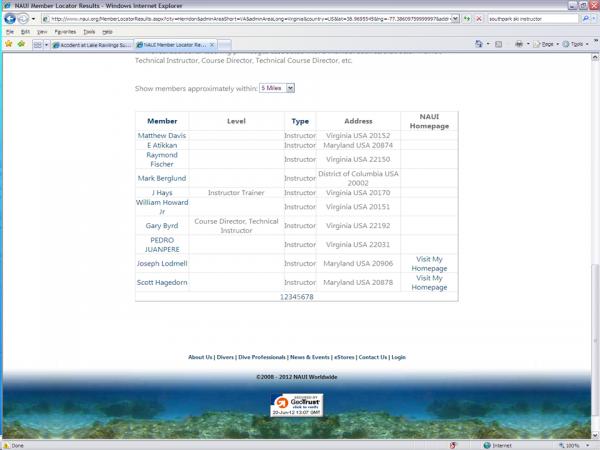Open the eStores footer link
Image resolution: width=600 pixels, height=450 pixels.
pos(344,357)
